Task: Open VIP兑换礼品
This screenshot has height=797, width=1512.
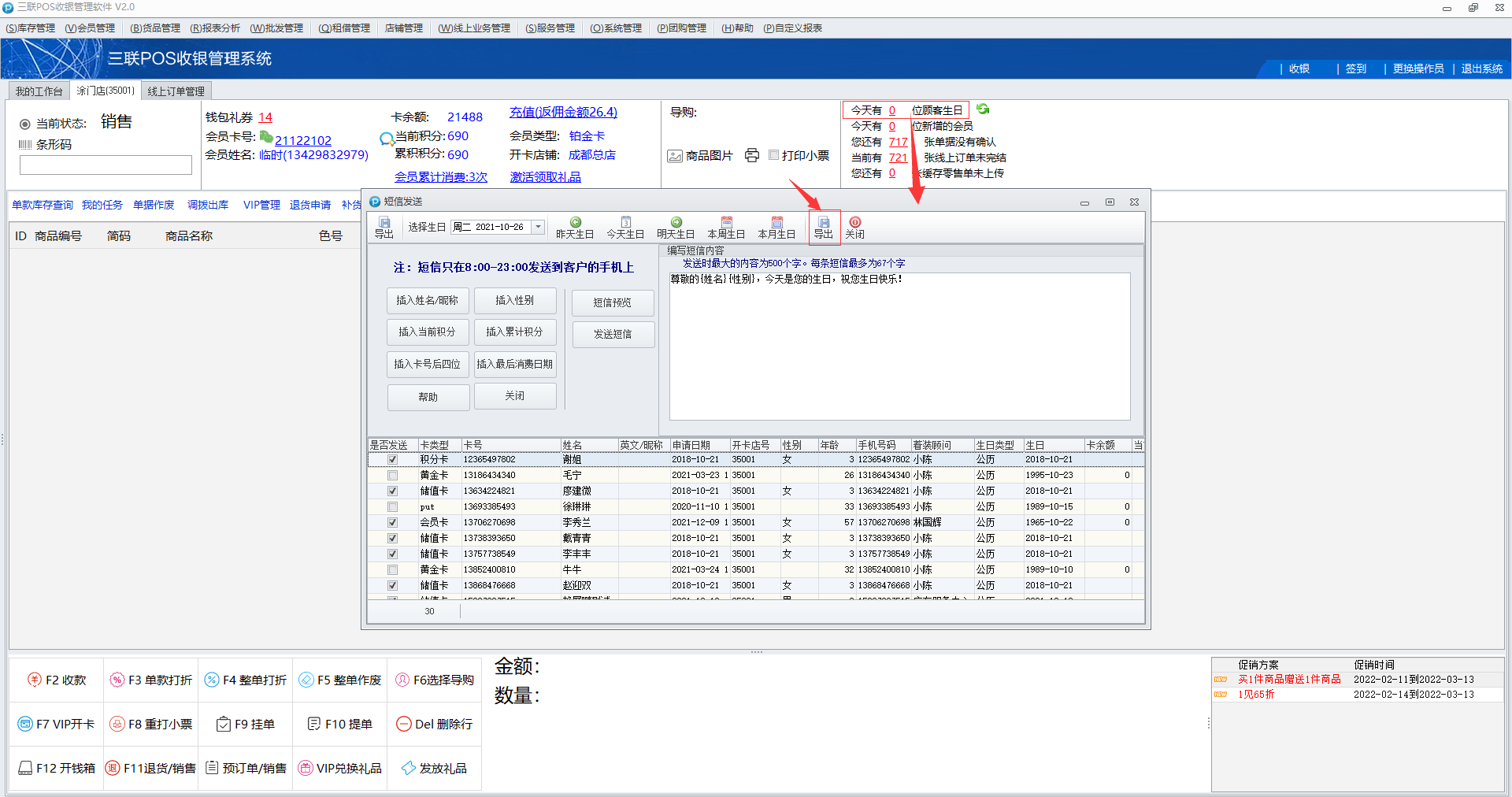Action: (340, 768)
